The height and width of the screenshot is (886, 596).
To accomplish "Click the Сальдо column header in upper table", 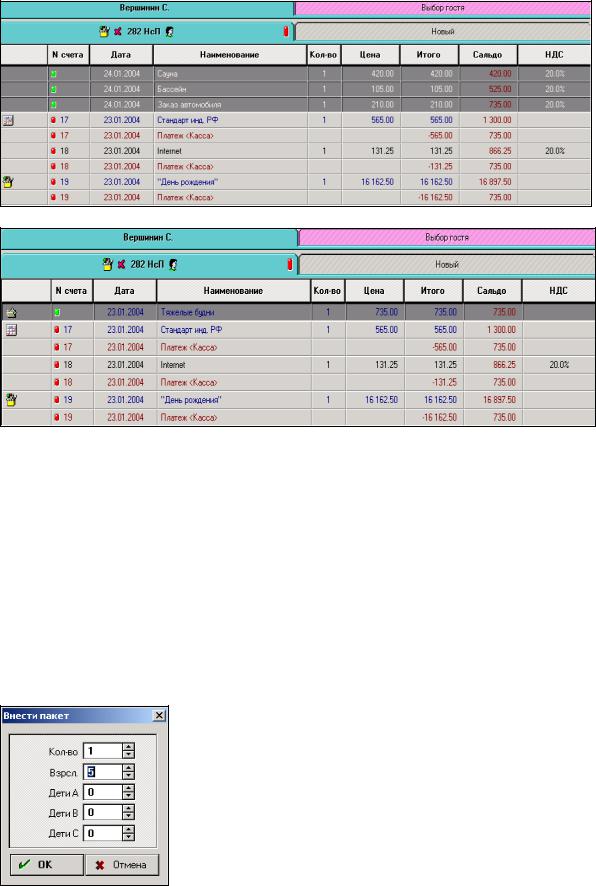I will tap(488, 55).
